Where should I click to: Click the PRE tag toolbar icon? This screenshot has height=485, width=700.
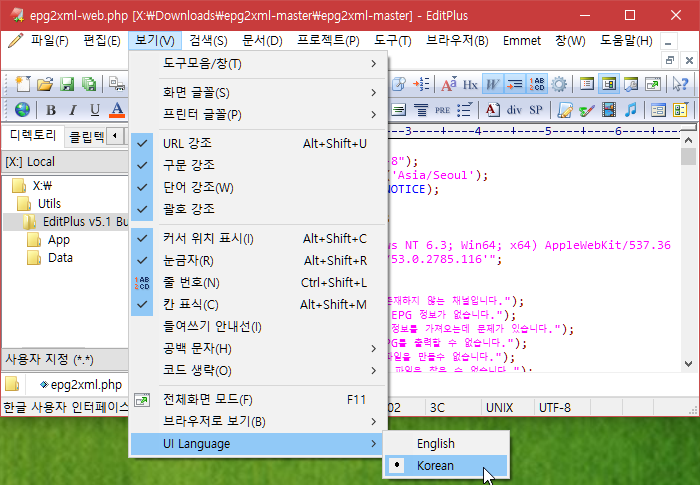click(x=442, y=110)
